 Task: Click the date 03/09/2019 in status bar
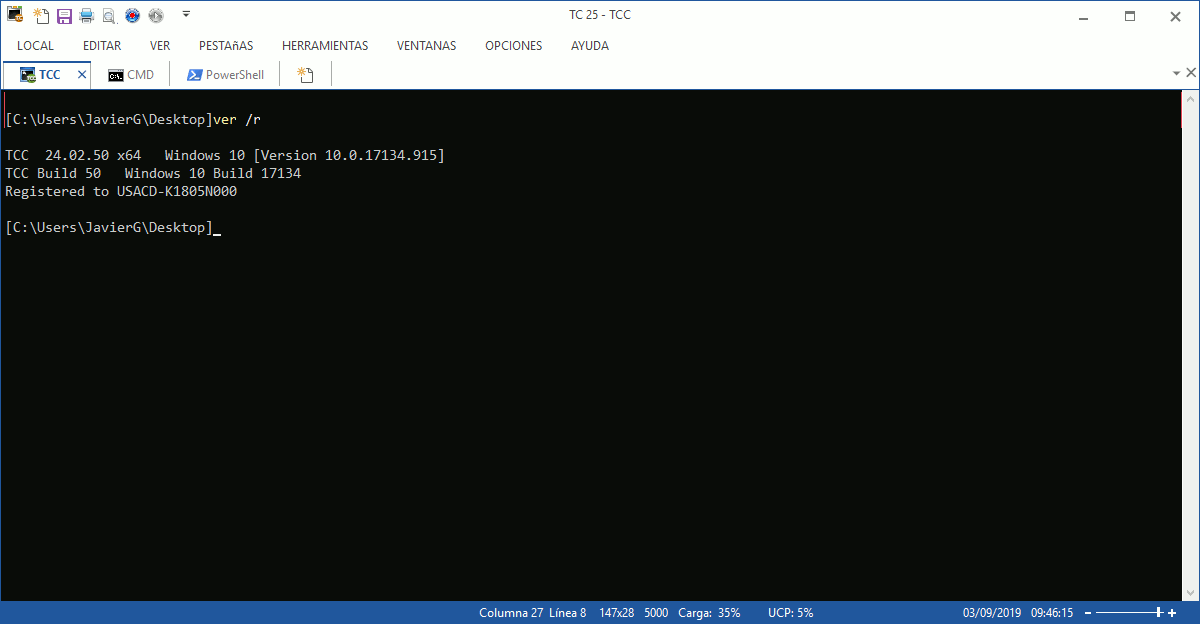[992, 613]
